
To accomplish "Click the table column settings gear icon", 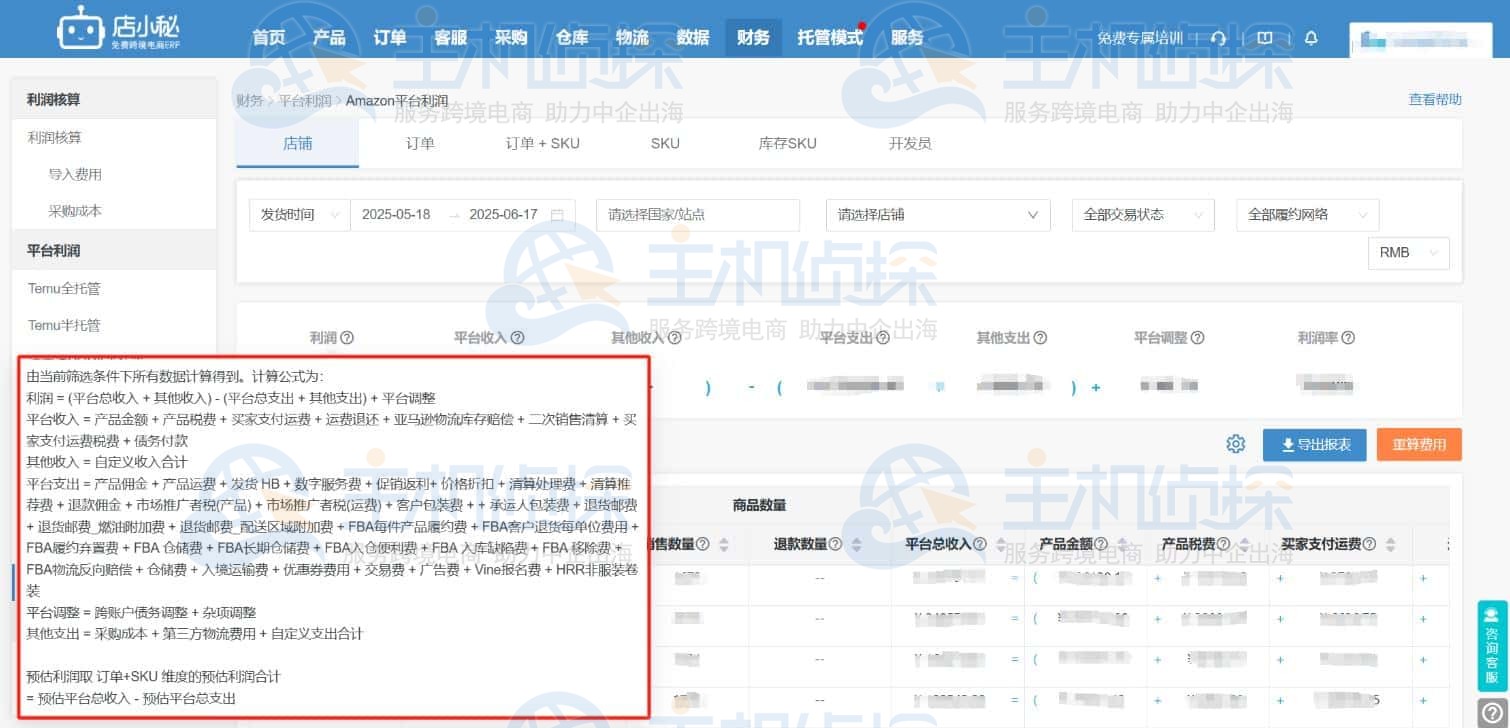I will click(x=1236, y=444).
